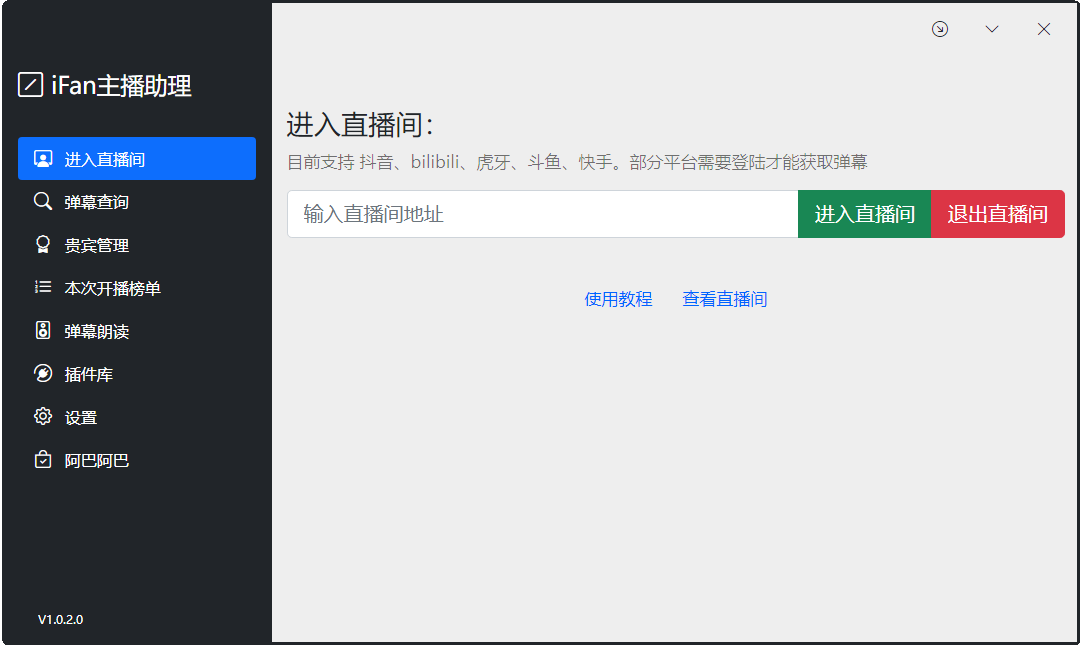Click the magnifier icon for 弹幕查询

point(43,200)
